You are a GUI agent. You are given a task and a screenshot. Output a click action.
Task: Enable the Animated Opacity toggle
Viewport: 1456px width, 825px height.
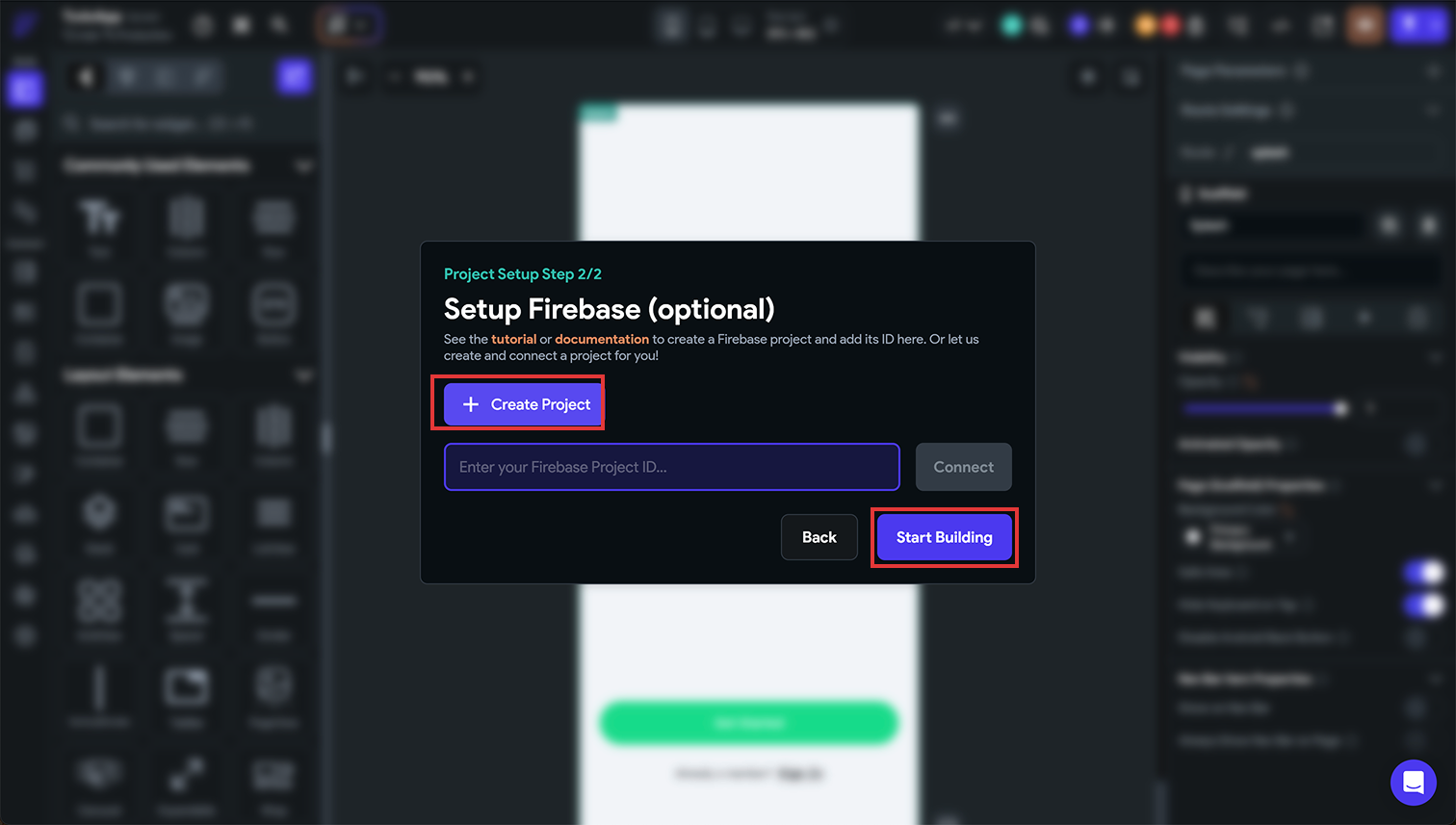tap(1416, 444)
